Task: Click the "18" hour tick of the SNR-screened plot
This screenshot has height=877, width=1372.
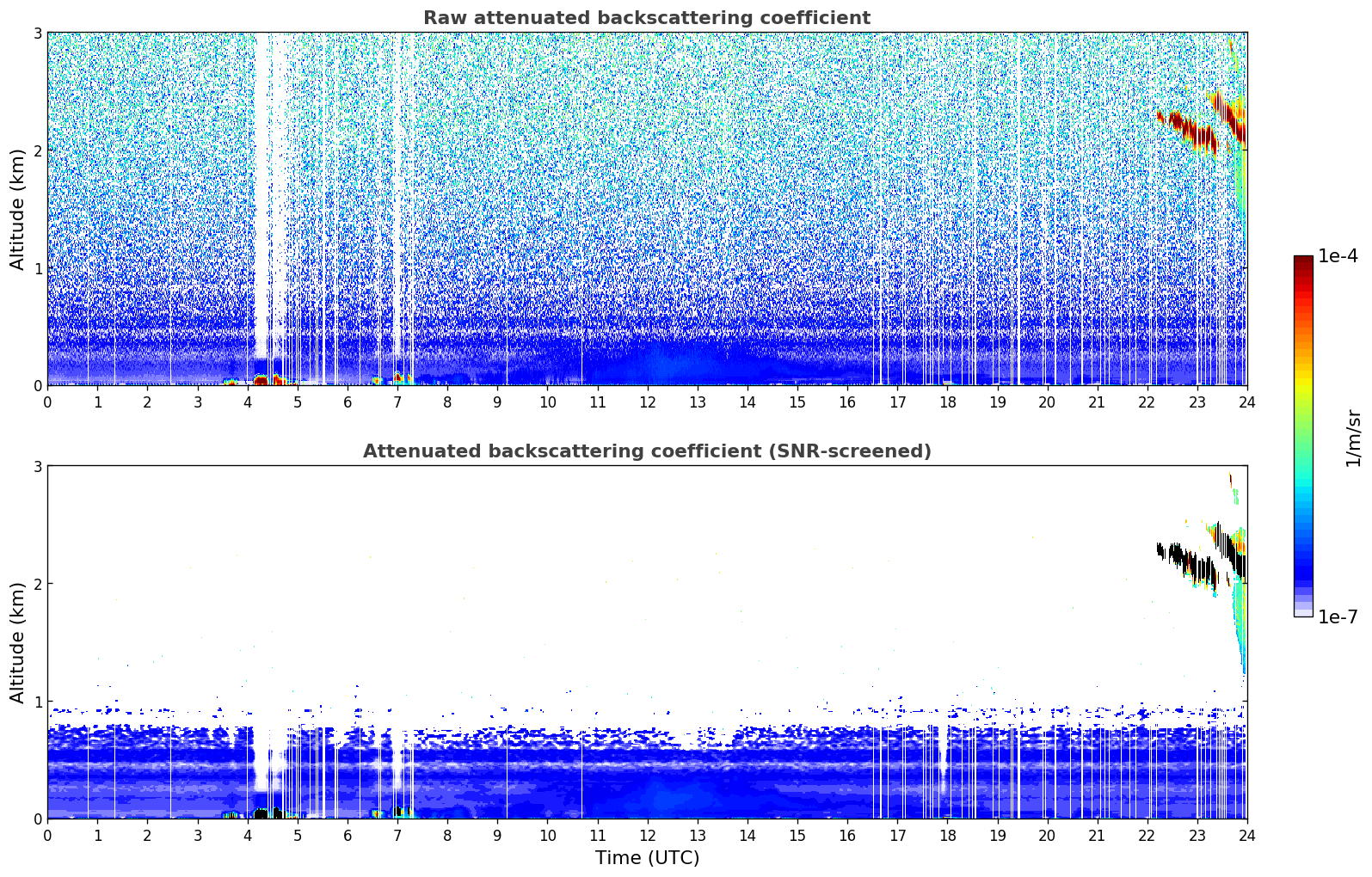Action: tap(947, 835)
